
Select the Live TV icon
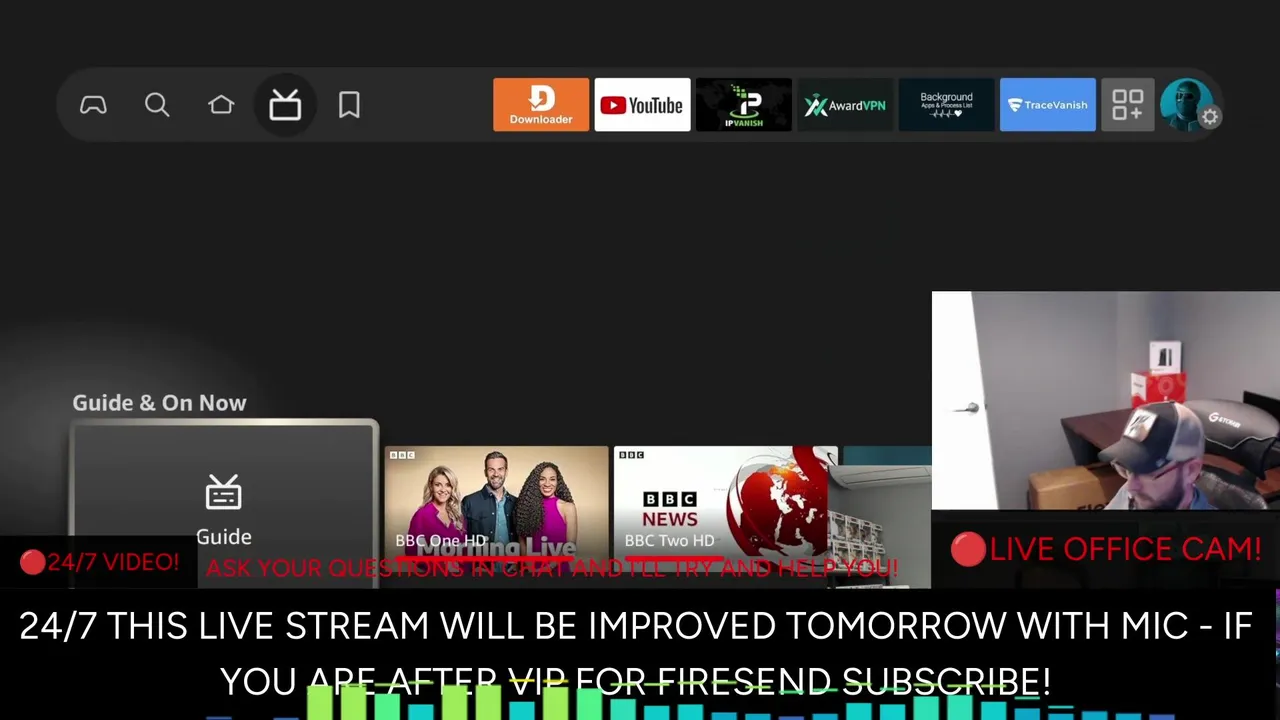click(285, 105)
